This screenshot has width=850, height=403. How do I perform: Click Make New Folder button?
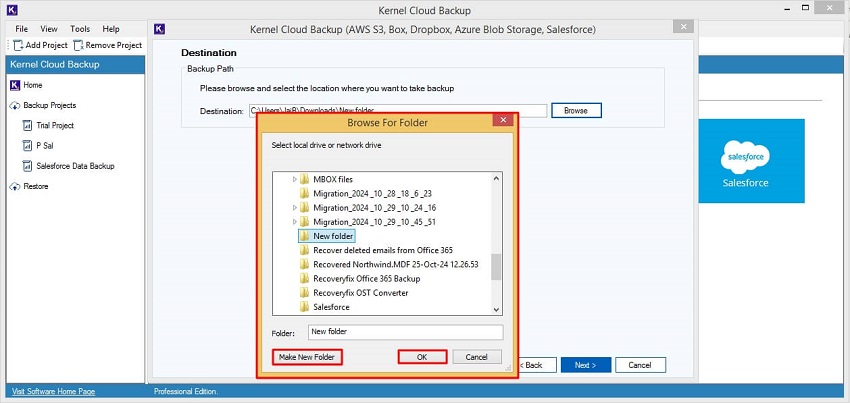[307, 357]
